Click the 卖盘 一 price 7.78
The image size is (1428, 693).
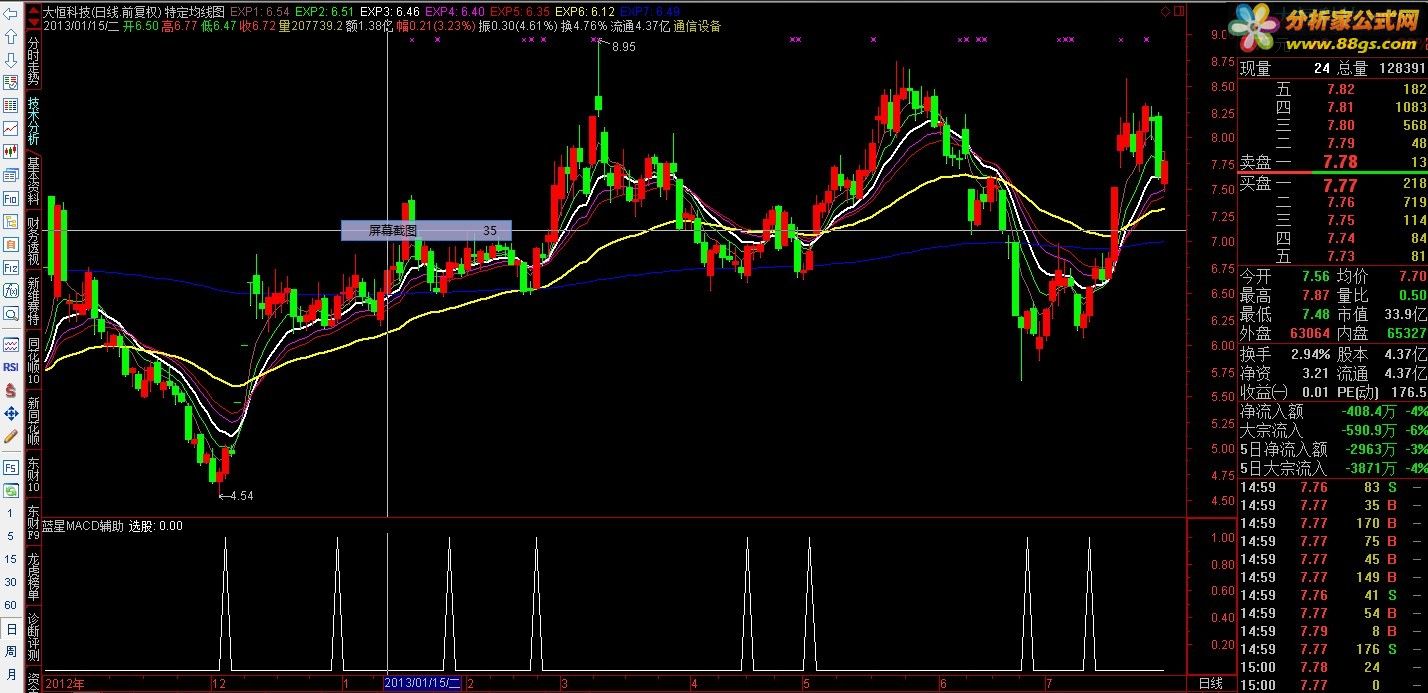point(1339,162)
